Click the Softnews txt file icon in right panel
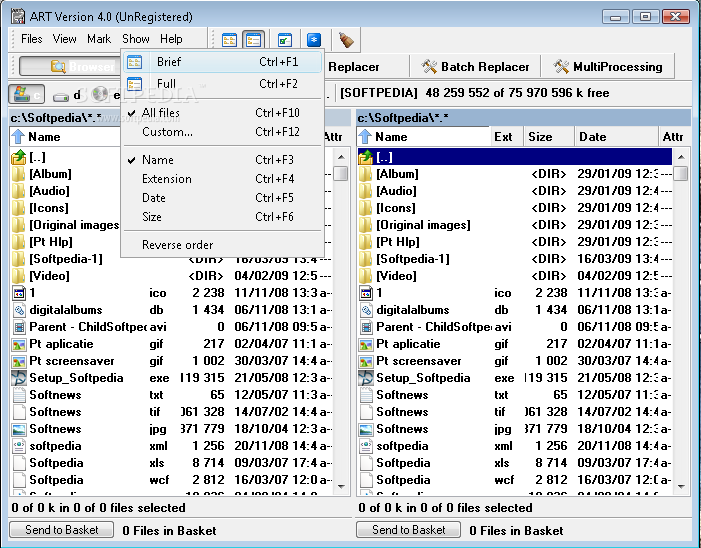 pyautogui.click(x=366, y=395)
